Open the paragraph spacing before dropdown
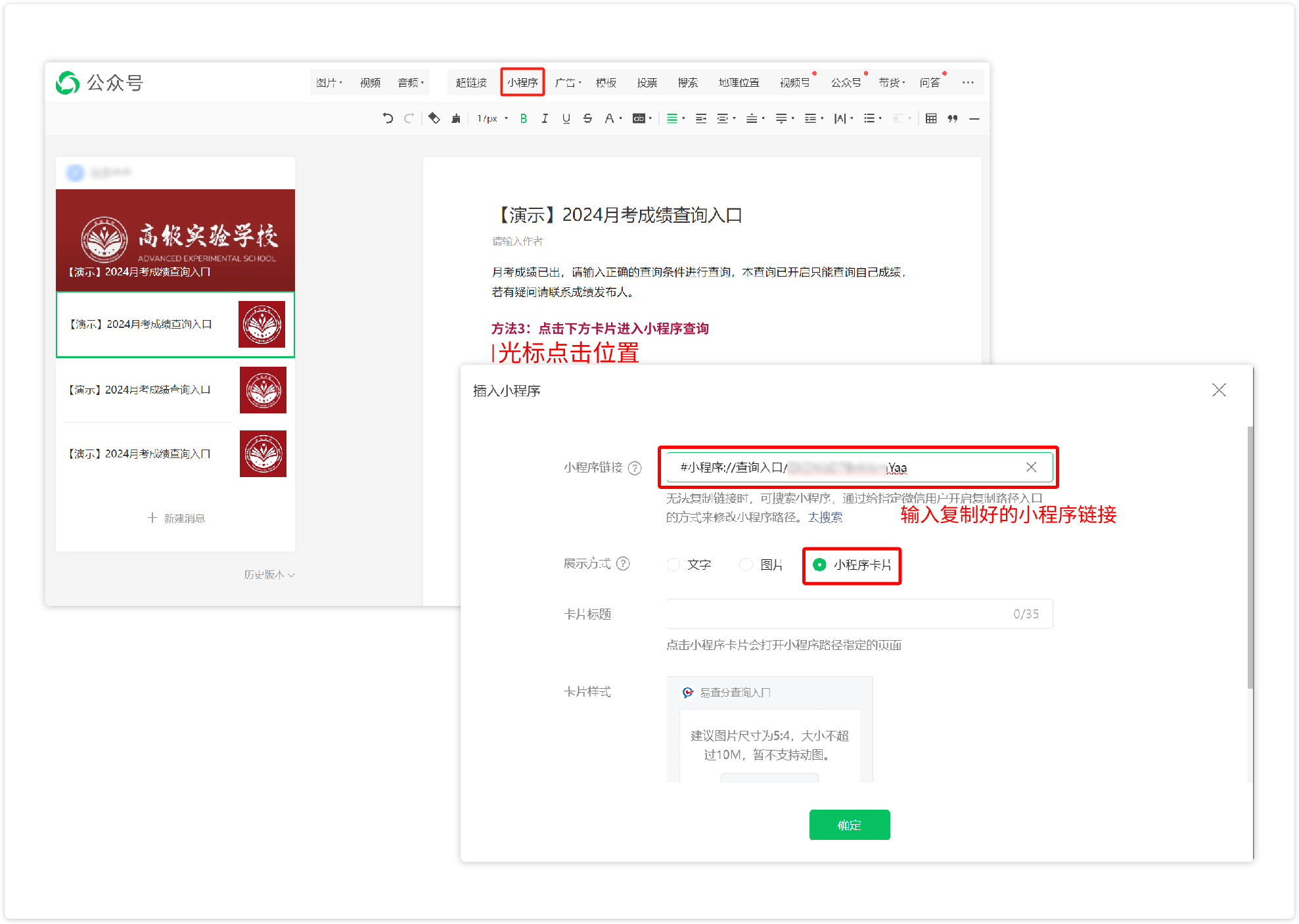The height and width of the screenshot is (924, 1299). click(755, 118)
